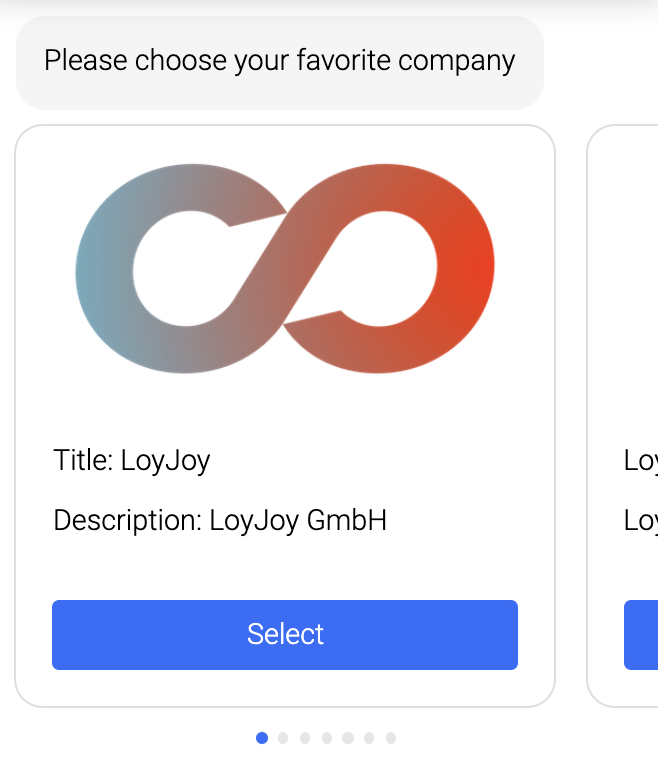Select the fifth carousel page dot
The width and height of the screenshot is (658, 764).
click(348, 738)
